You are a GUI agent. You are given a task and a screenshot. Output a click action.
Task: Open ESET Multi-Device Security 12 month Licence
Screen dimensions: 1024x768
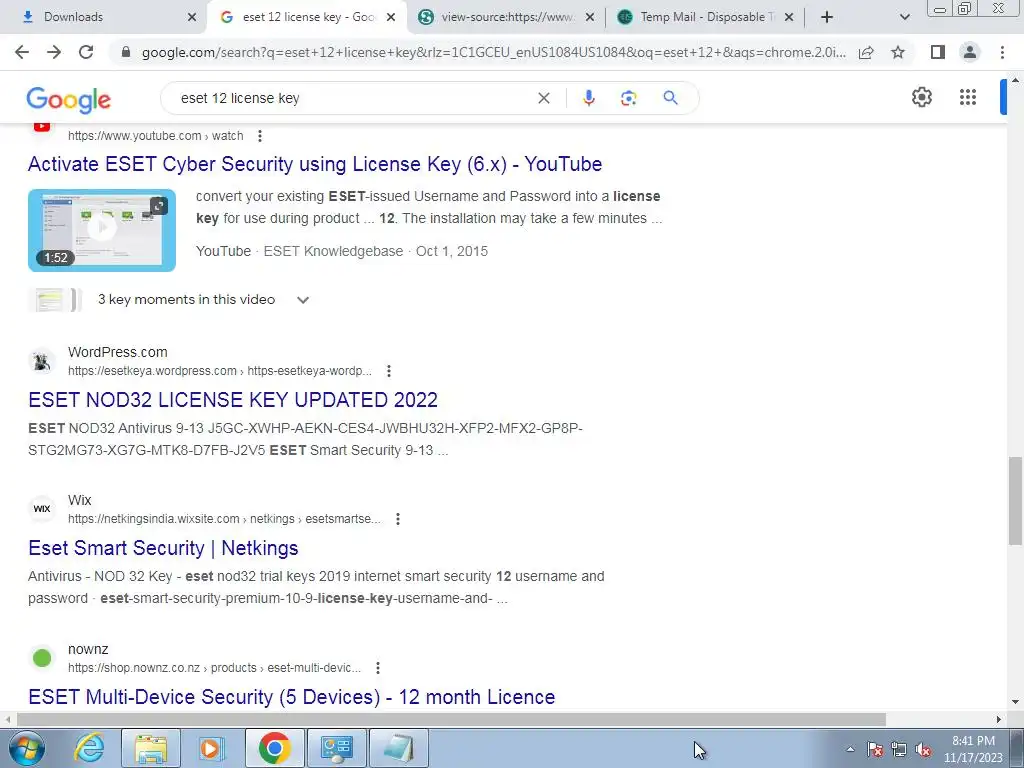292,697
